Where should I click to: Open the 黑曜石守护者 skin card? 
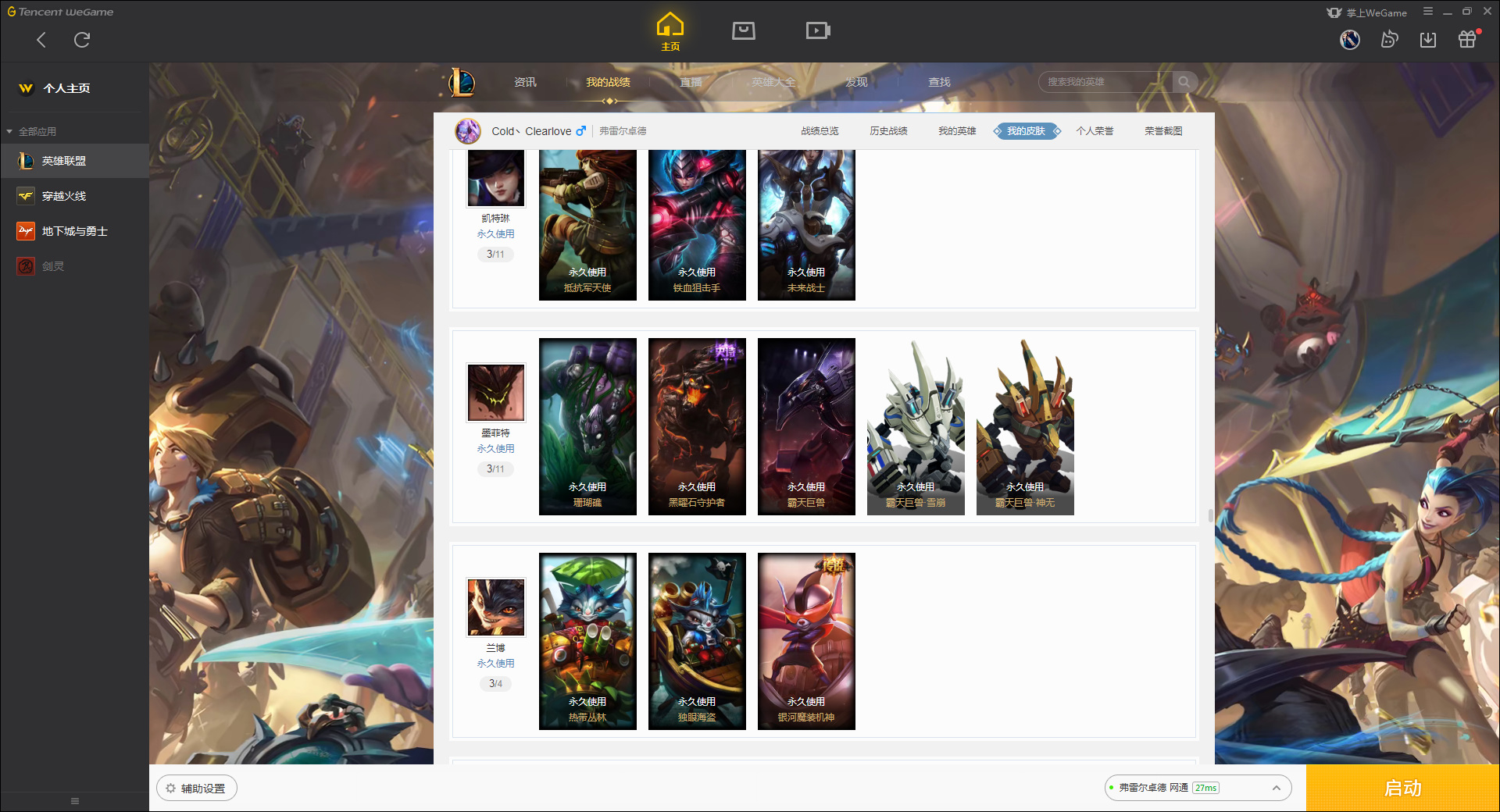(697, 426)
